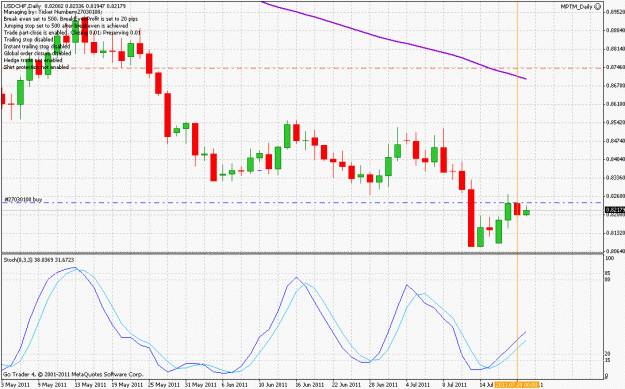Click the '6 Jun 2011' date on time axis
Screen dimensions: 625x389
coord(234,385)
